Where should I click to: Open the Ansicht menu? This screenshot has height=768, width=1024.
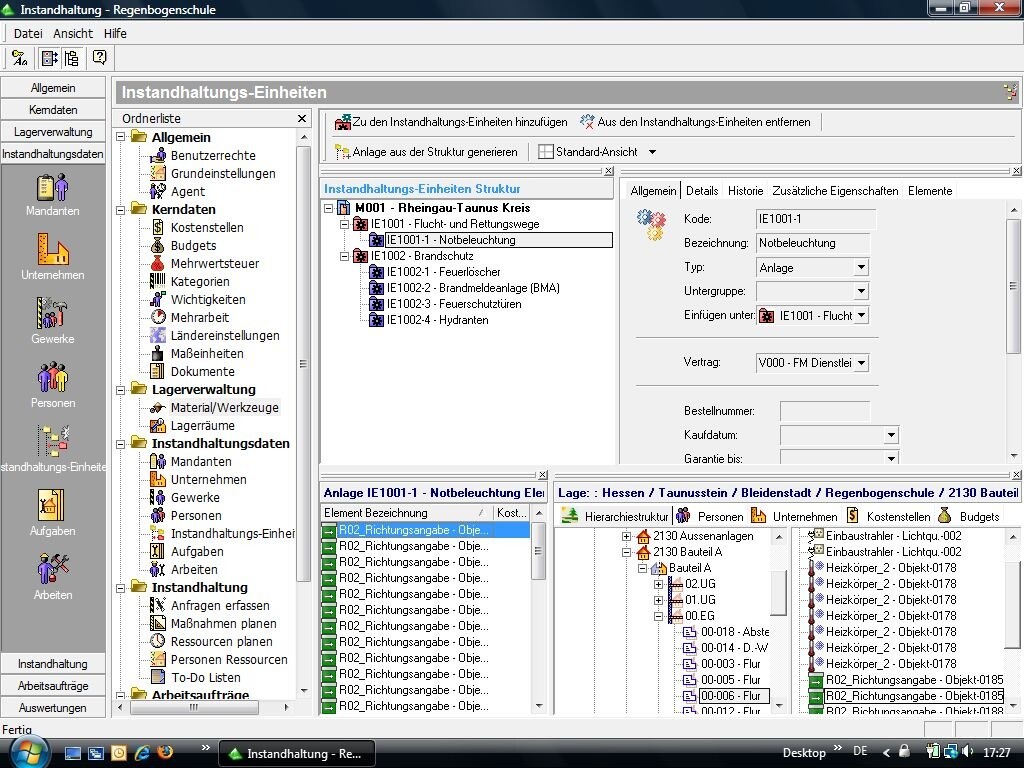[x=72, y=33]
